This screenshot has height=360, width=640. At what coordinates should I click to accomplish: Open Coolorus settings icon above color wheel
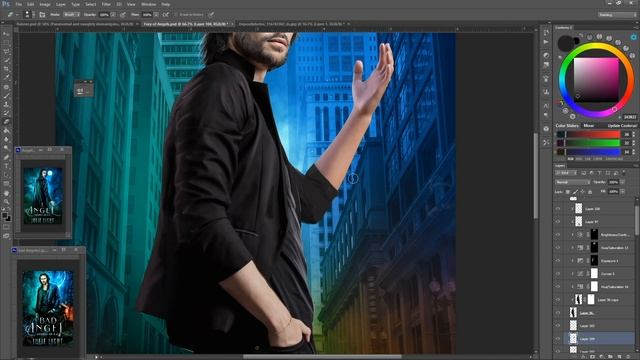633,37
